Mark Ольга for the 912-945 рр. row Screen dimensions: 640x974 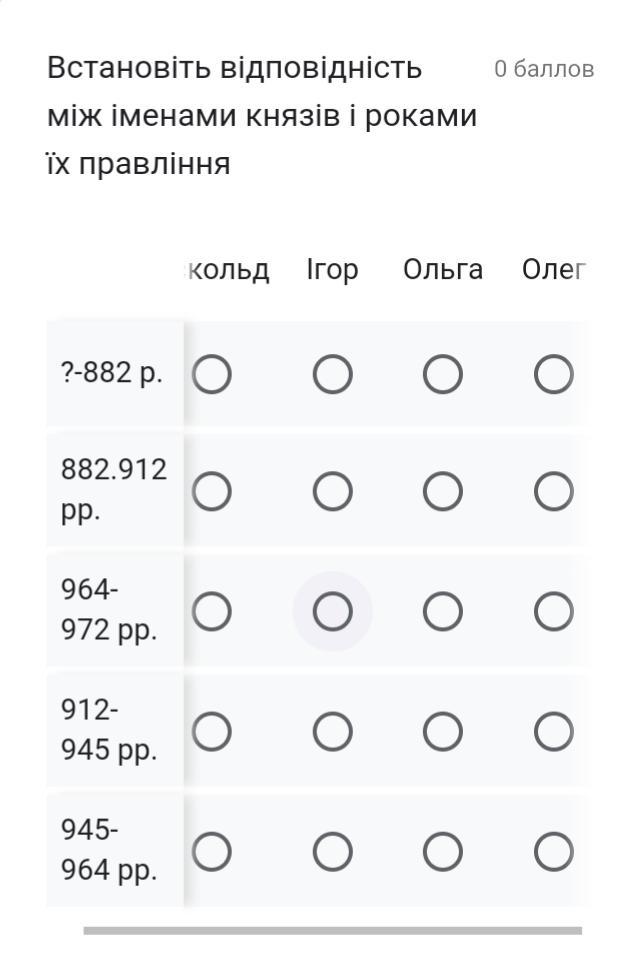tap(443, 732)
